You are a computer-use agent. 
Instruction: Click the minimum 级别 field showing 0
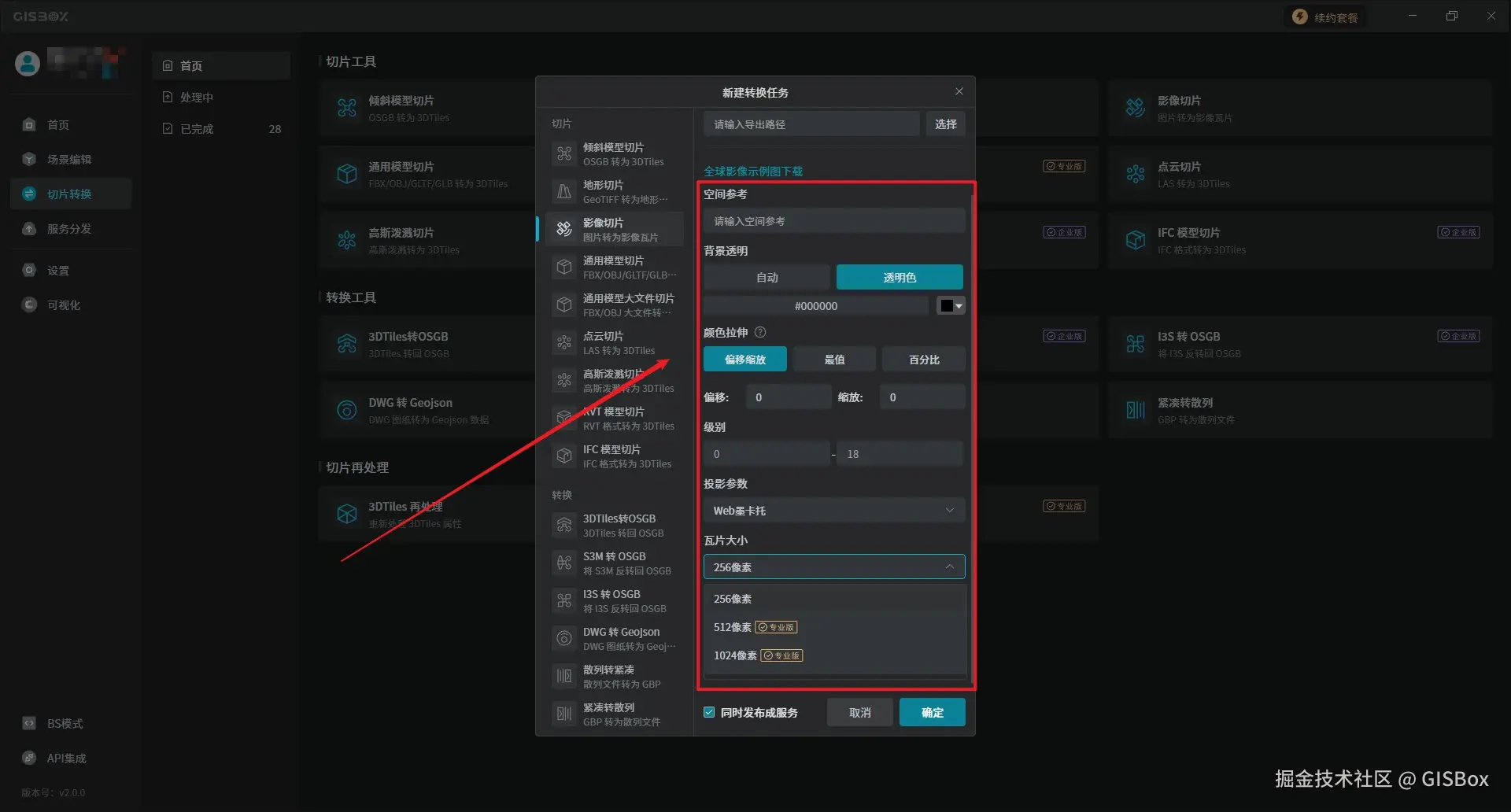tap(767, 454)
